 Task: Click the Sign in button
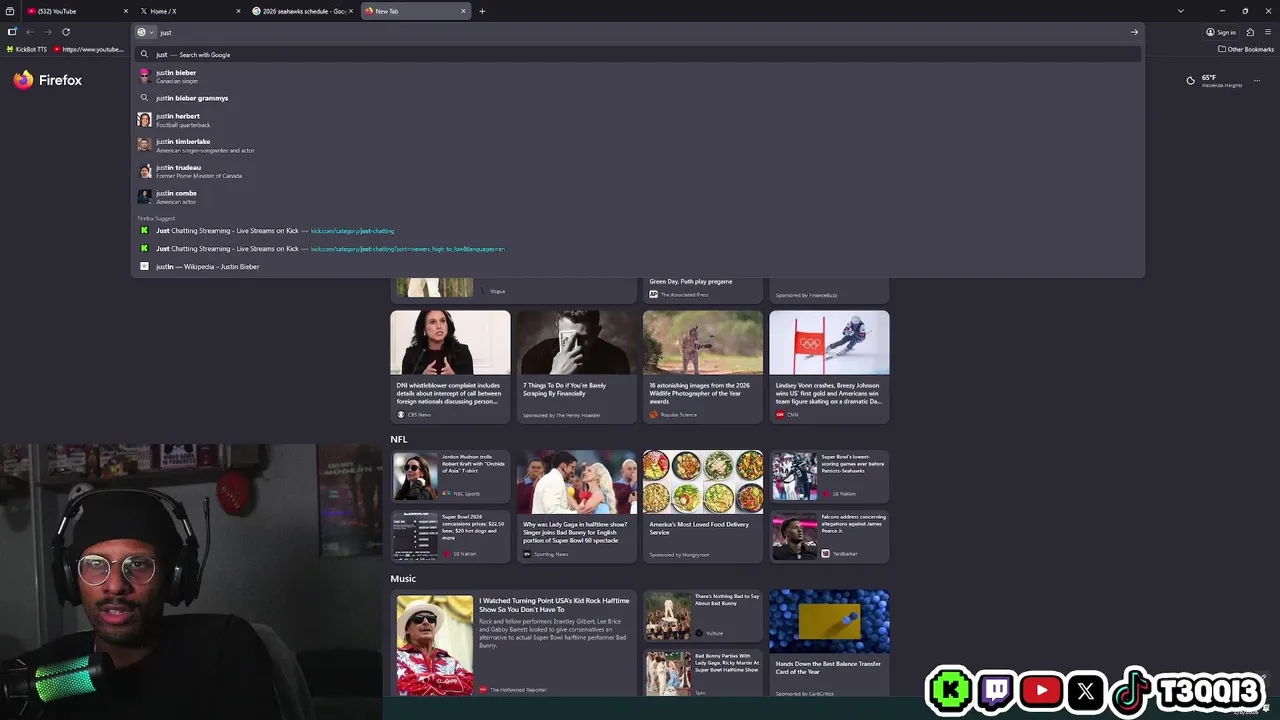tap(1220, 32)
